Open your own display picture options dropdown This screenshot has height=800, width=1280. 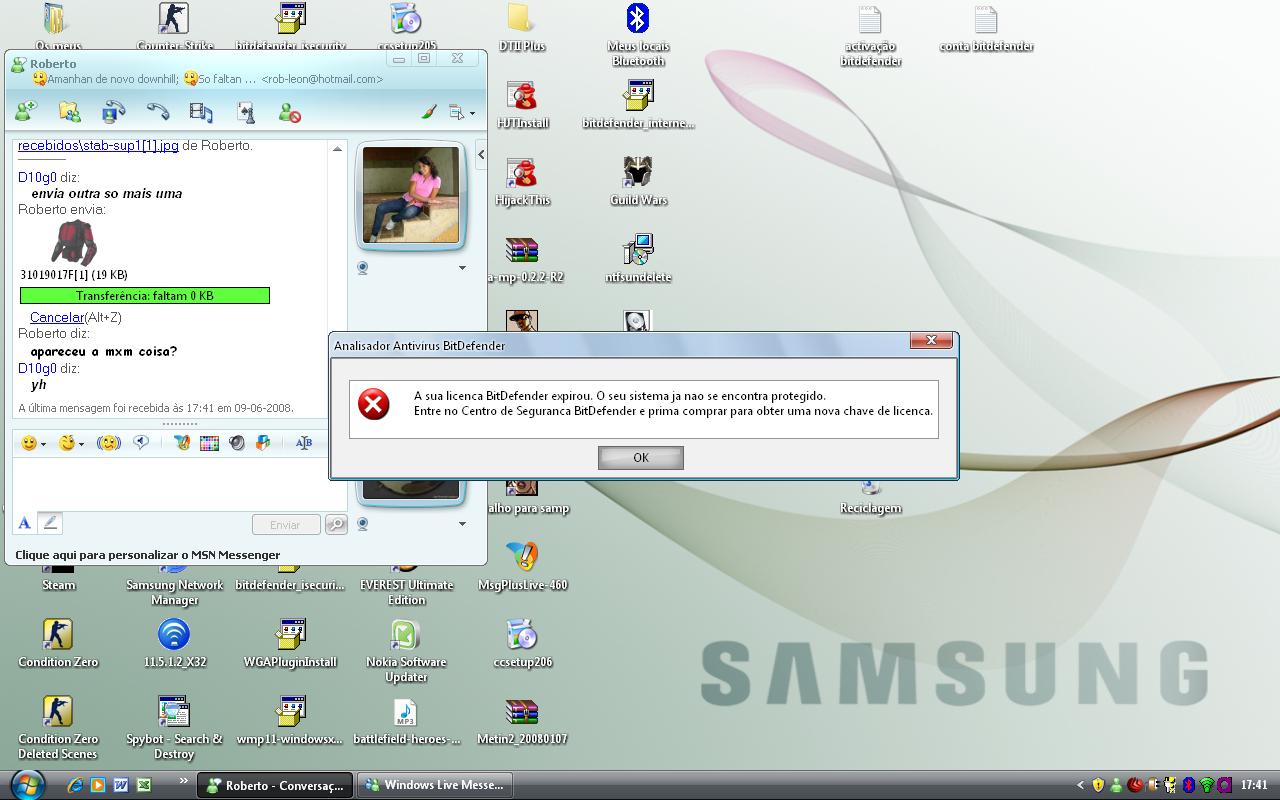point(462,524)
